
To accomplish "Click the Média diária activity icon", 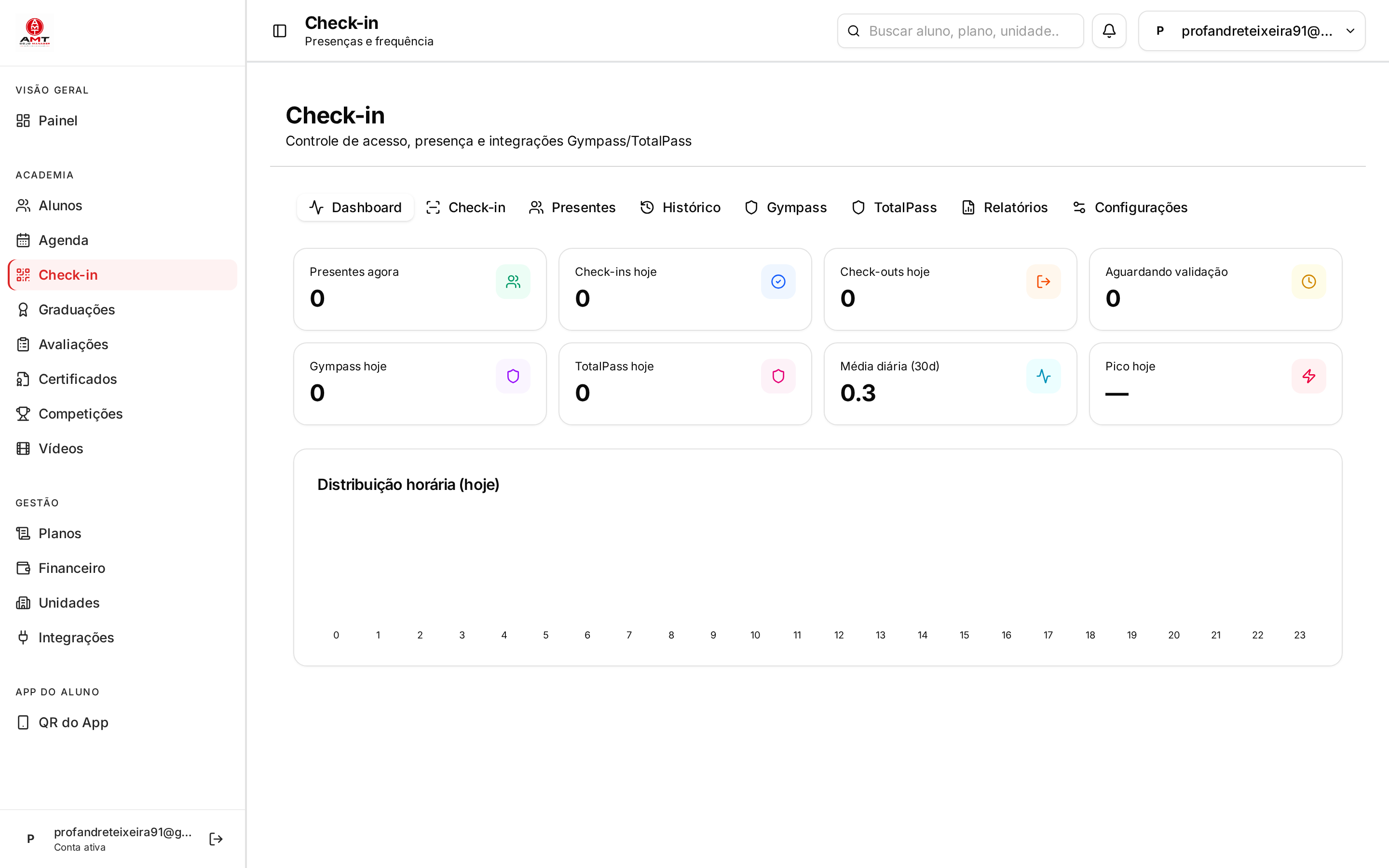I will 1044,376.
